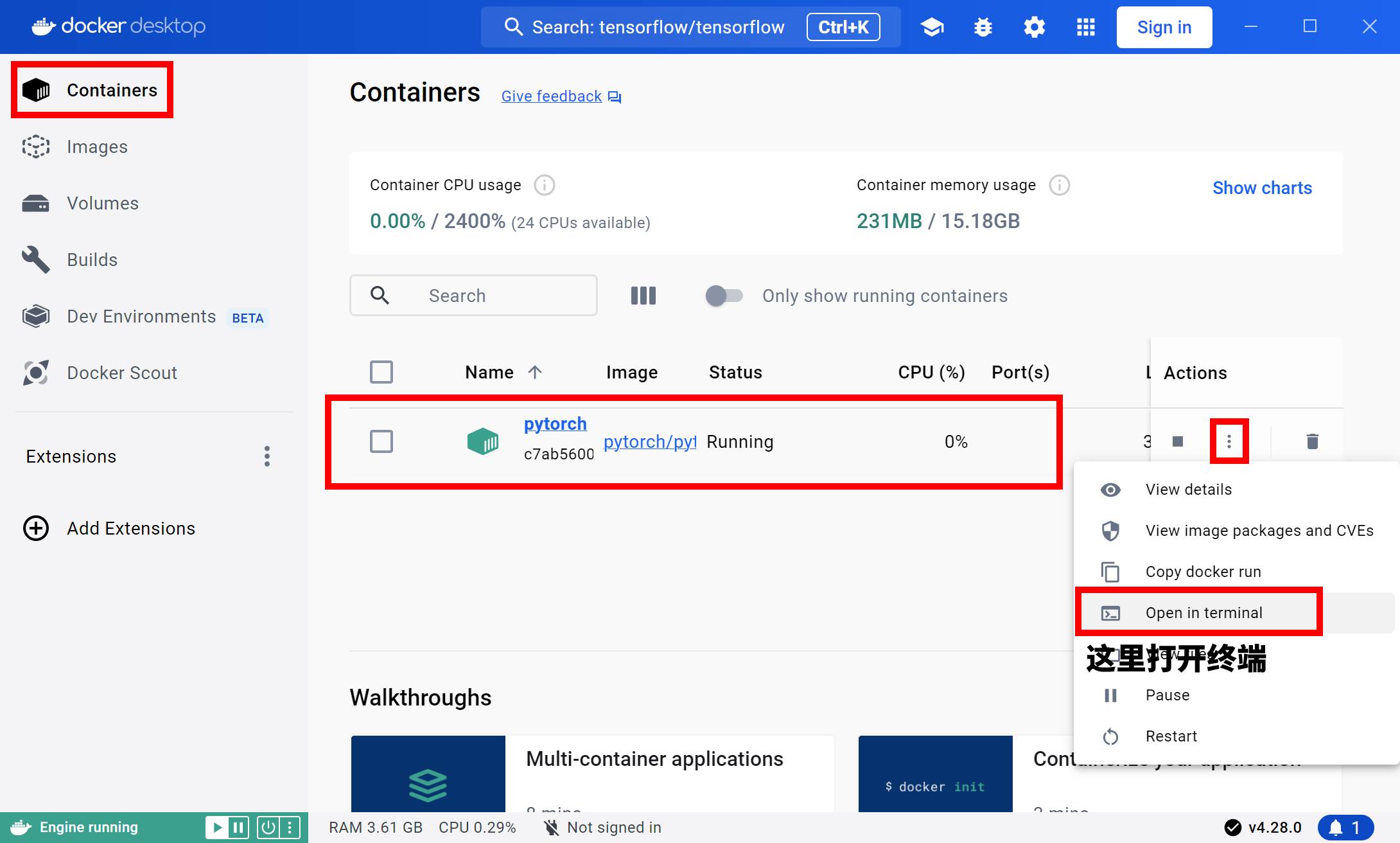Click the v4.28.0 version indicator
This screenshot has height=843, width=1400.
coord(1263,828)
